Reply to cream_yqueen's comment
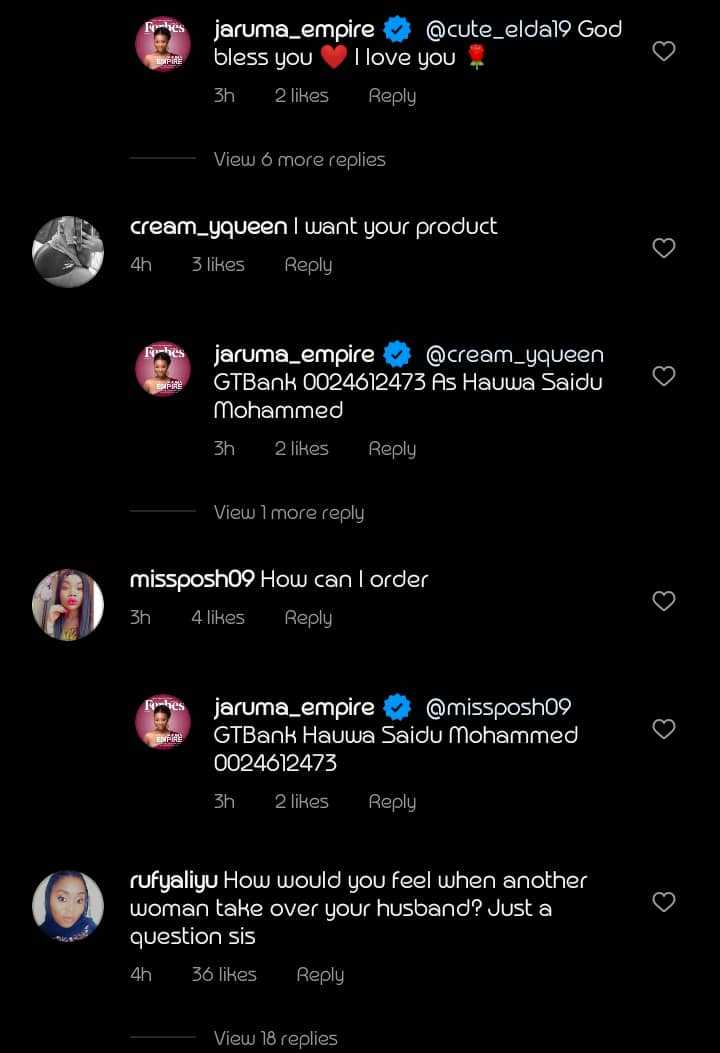The height and width of the screenshot is (1053, 720). 308,265
